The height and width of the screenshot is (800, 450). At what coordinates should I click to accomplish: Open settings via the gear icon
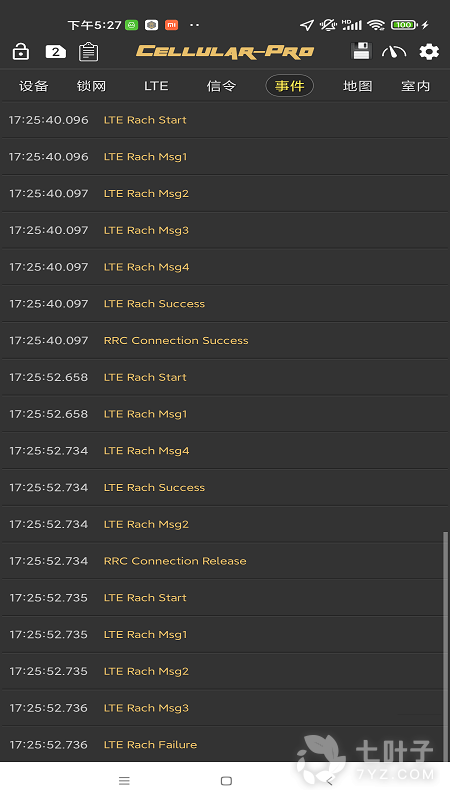coord(429,52)
